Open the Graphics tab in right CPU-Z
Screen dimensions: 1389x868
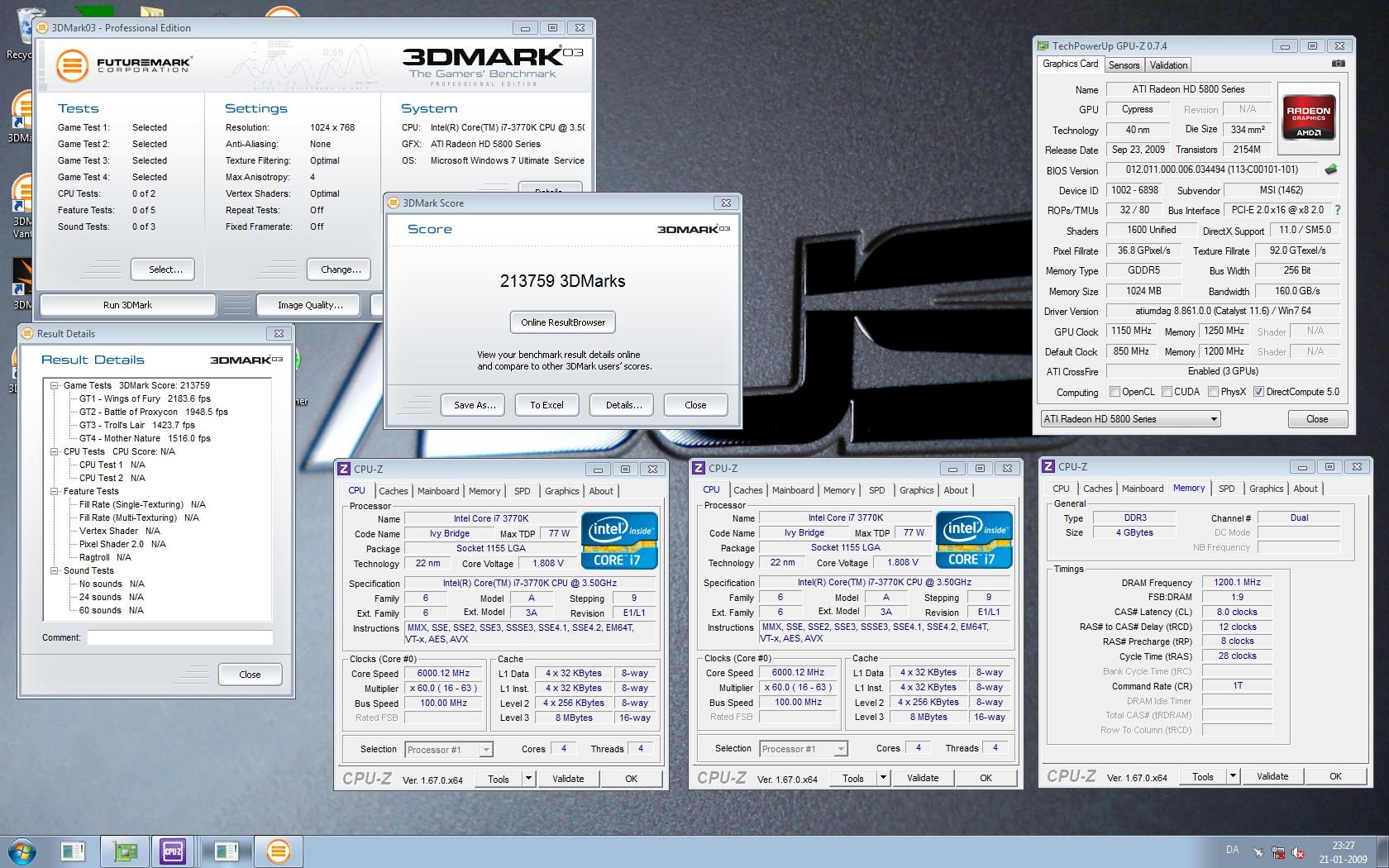(1267, 489)
